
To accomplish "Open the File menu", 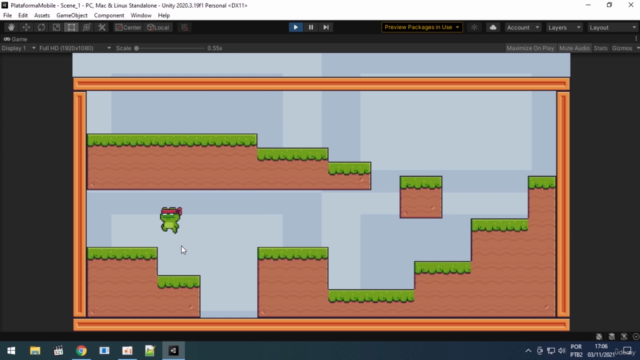I will 7,16.
